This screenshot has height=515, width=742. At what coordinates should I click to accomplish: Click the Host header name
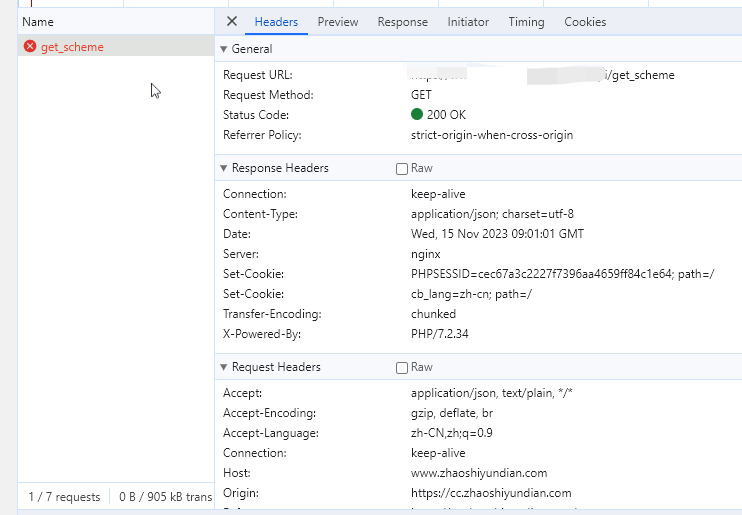coord(237,473)
